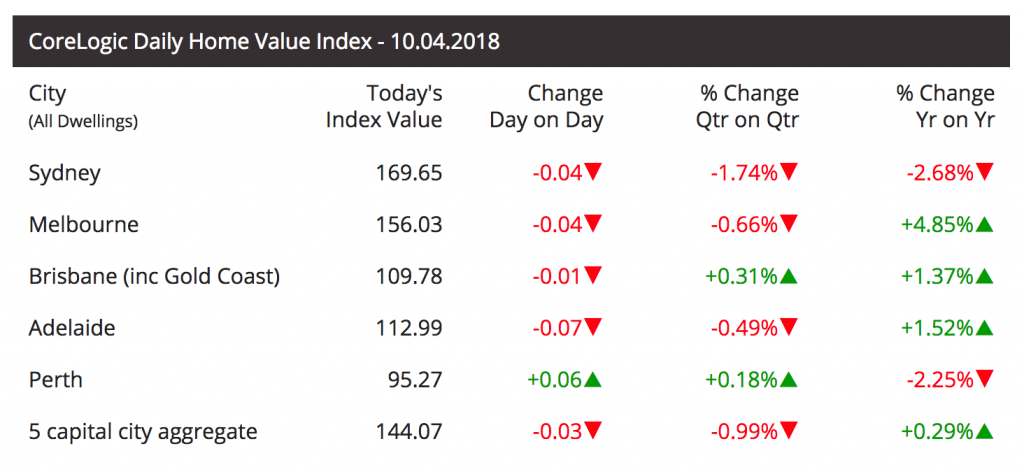The width and height of the screenshot is (1024, 474).
Task: Click Sydney's red day-on-day down arrow
Action: coord(594,172)
